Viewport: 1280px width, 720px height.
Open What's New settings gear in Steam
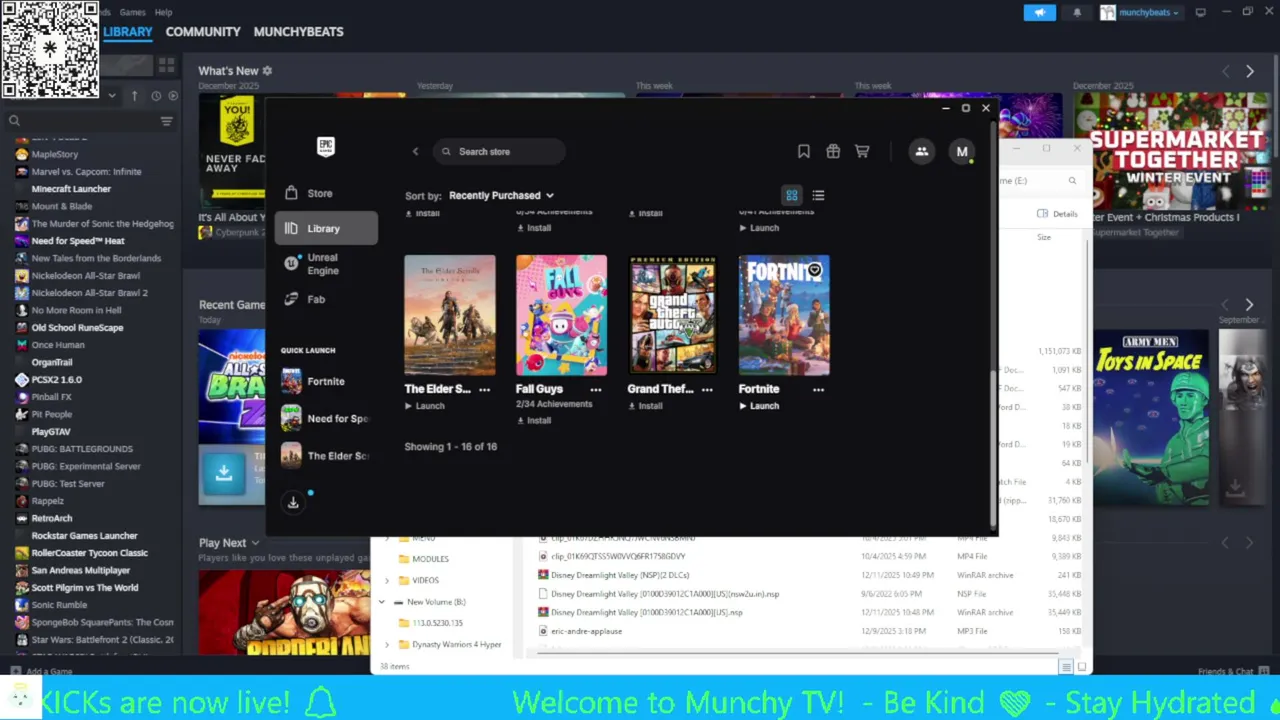(267, 71)
